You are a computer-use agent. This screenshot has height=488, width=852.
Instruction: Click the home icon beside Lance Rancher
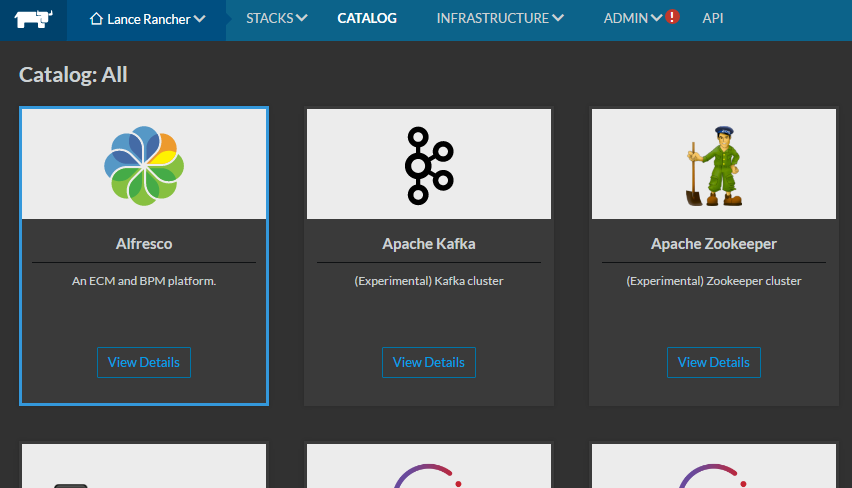pos(96,19)
